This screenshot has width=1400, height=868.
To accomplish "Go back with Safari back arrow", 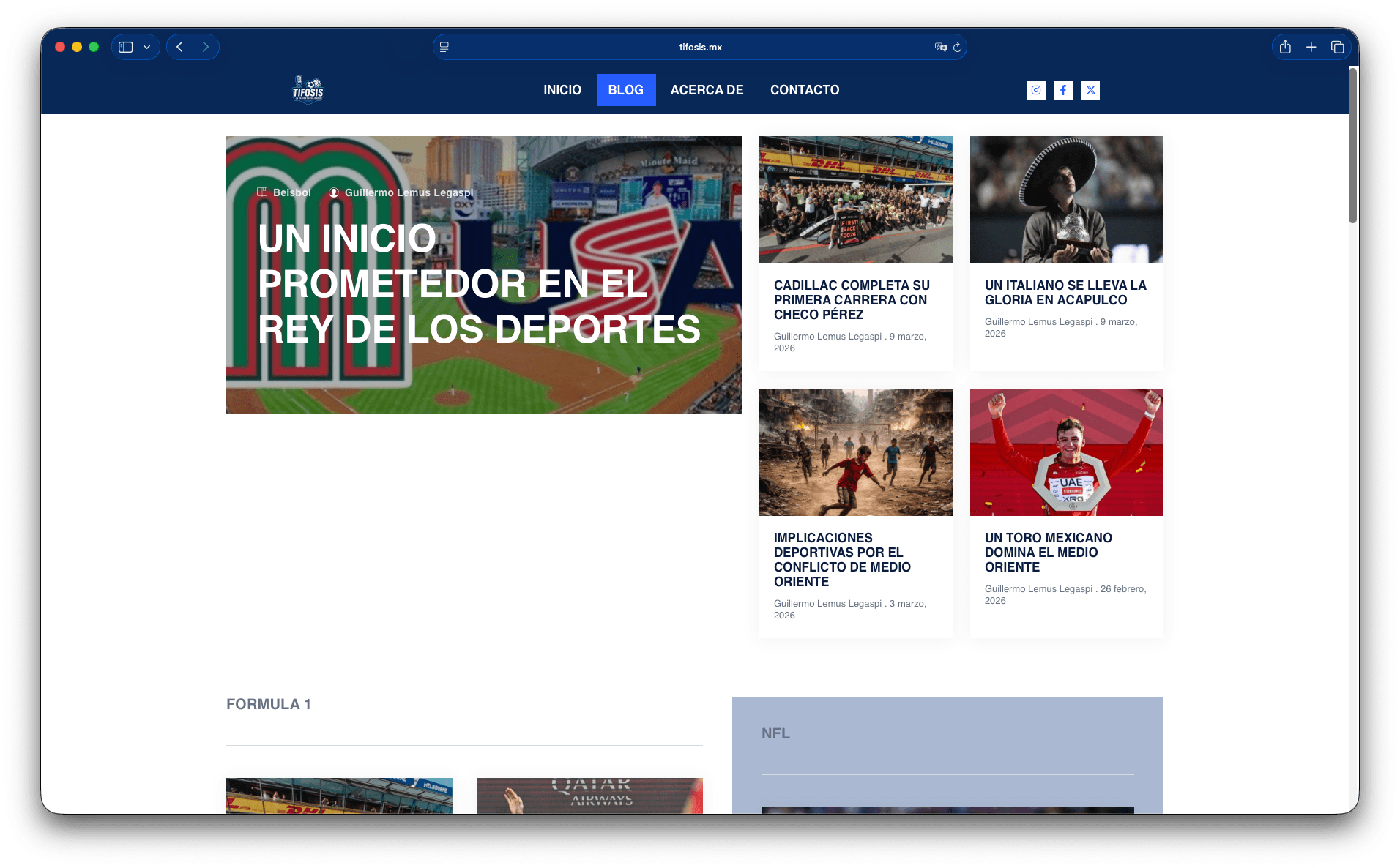I will (x=180, y=47).
